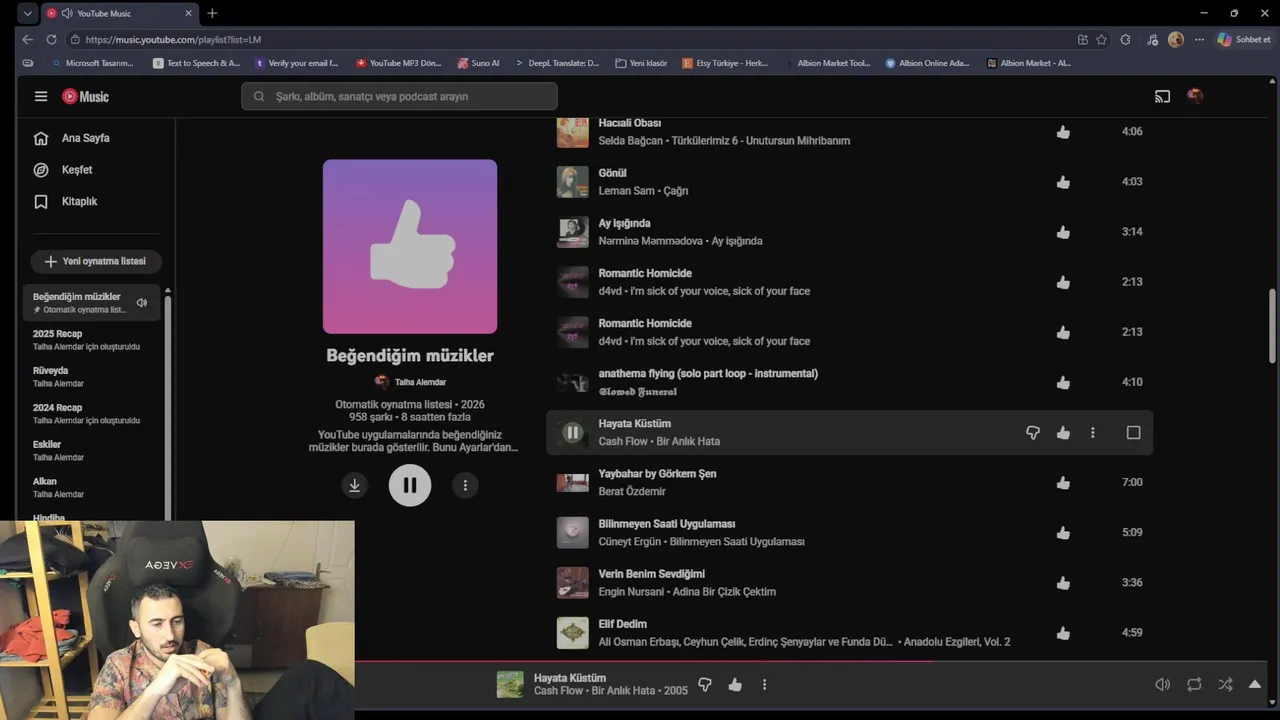This screenshot has width=1280, height=720.
Task: Click the main page vertical scrollbar
Action: pos(1272,328)
